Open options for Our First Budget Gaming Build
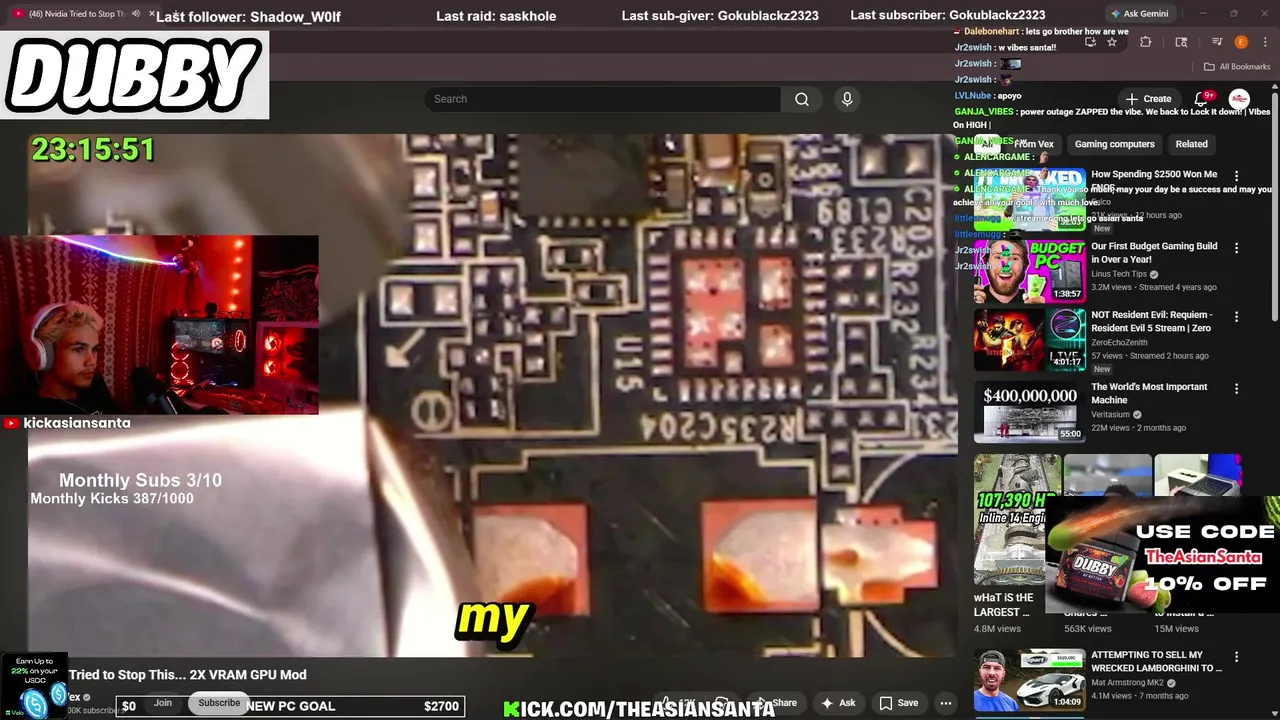The image size is (1280, 720). tap(1236, 248)
